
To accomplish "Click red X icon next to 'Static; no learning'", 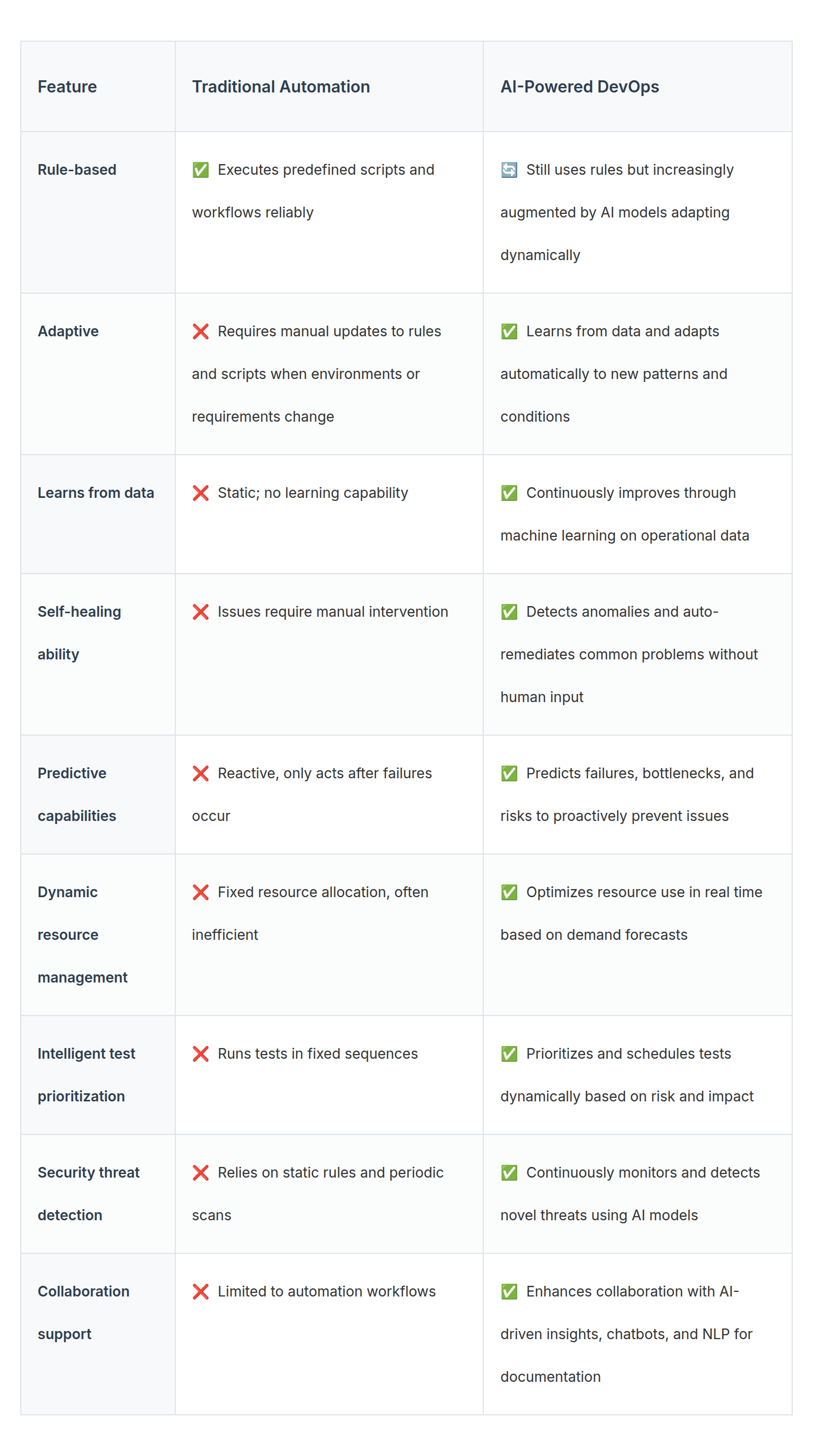I will tap(200, 493).
